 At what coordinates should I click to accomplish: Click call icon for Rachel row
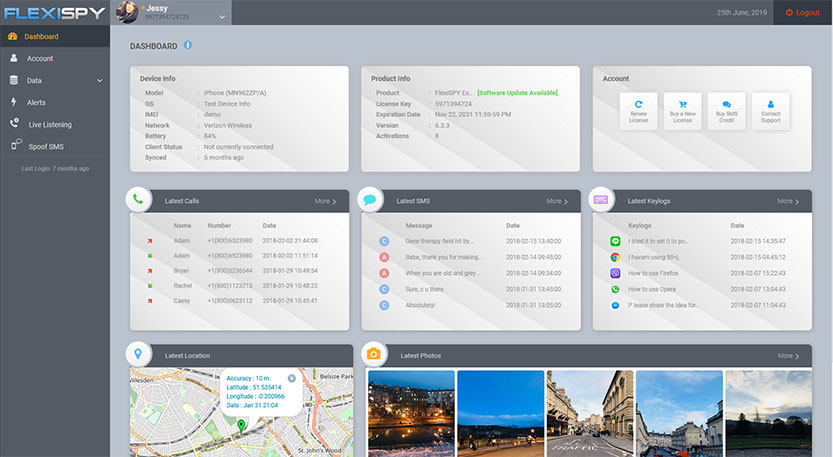coord(150,285)
